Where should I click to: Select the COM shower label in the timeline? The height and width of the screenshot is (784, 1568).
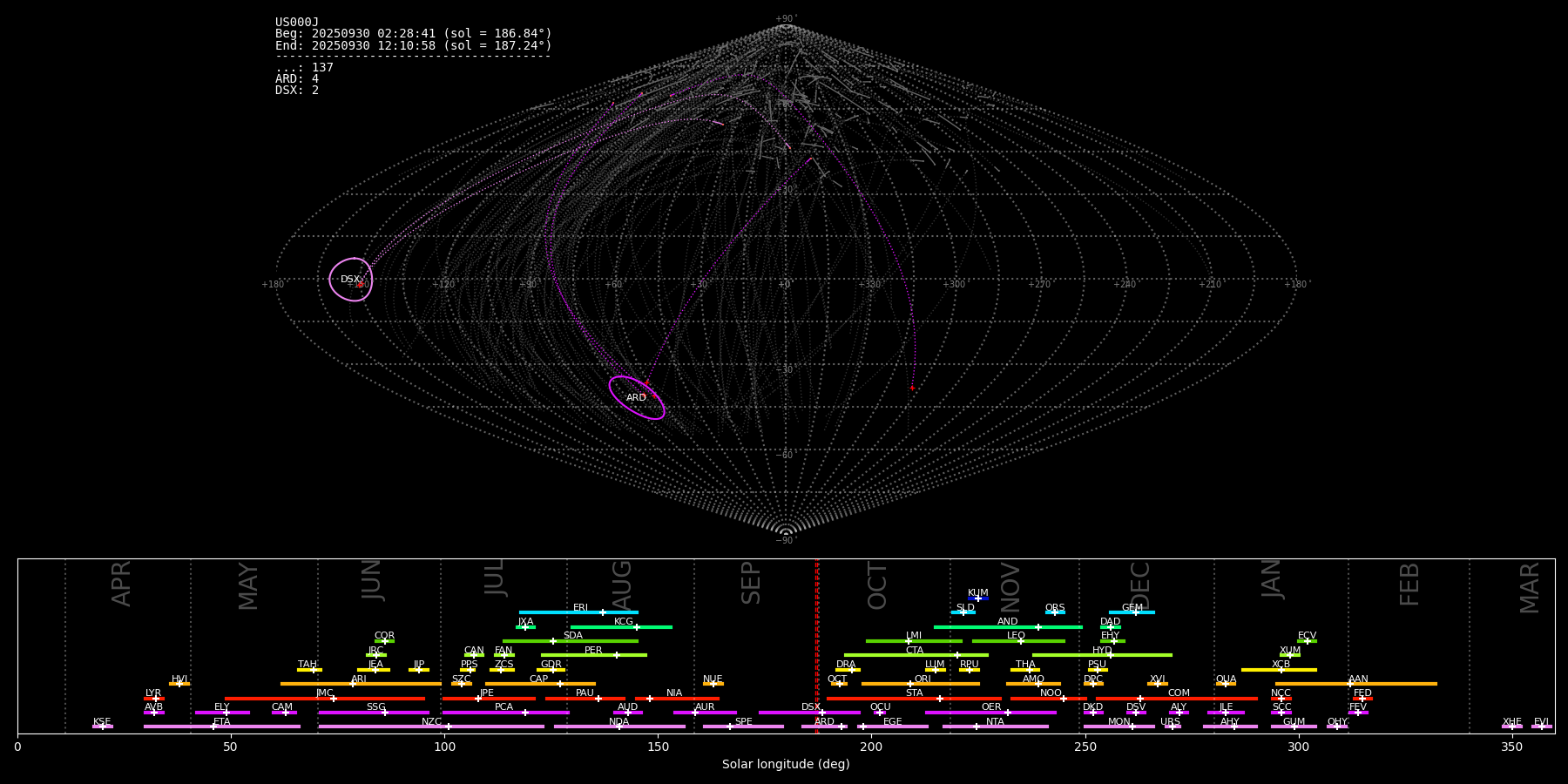click(x=1179, y=693)
